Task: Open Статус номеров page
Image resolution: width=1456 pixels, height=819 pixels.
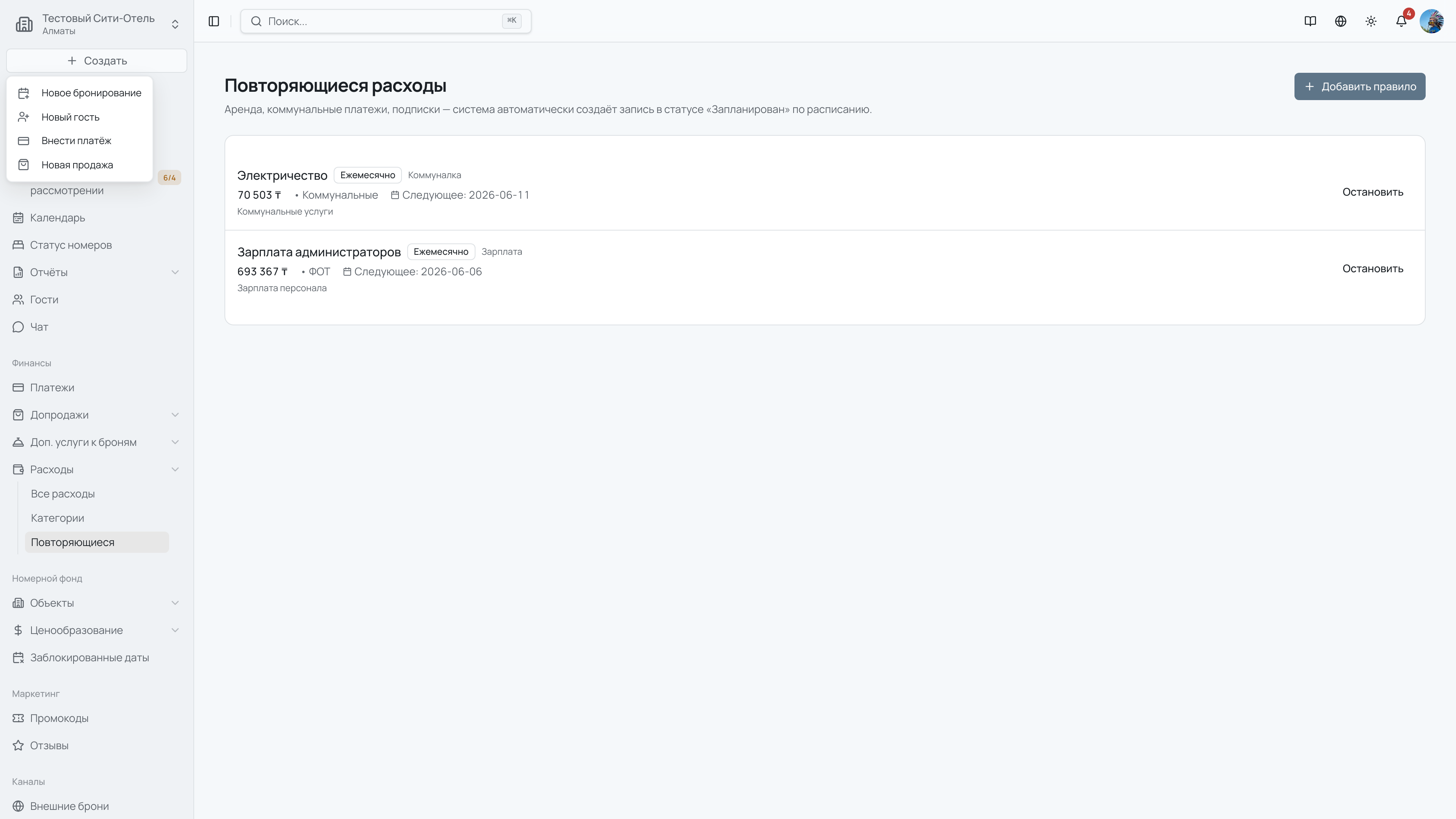Action: (x=97, y=245)
